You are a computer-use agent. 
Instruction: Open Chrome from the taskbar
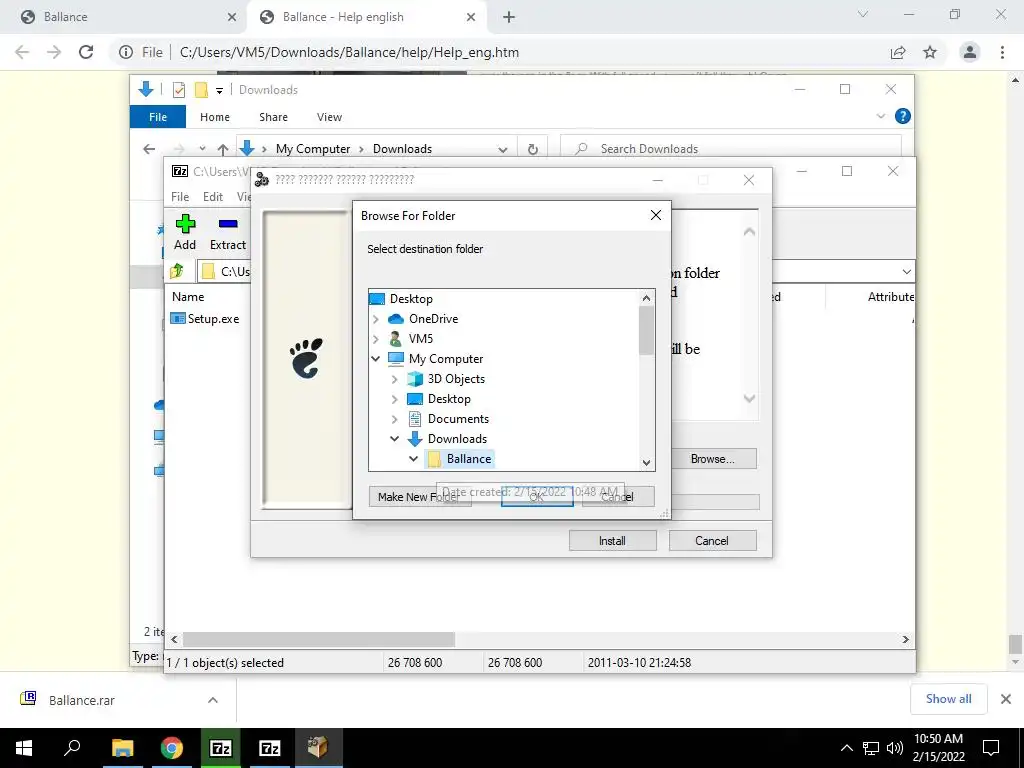tap(172, 748)
